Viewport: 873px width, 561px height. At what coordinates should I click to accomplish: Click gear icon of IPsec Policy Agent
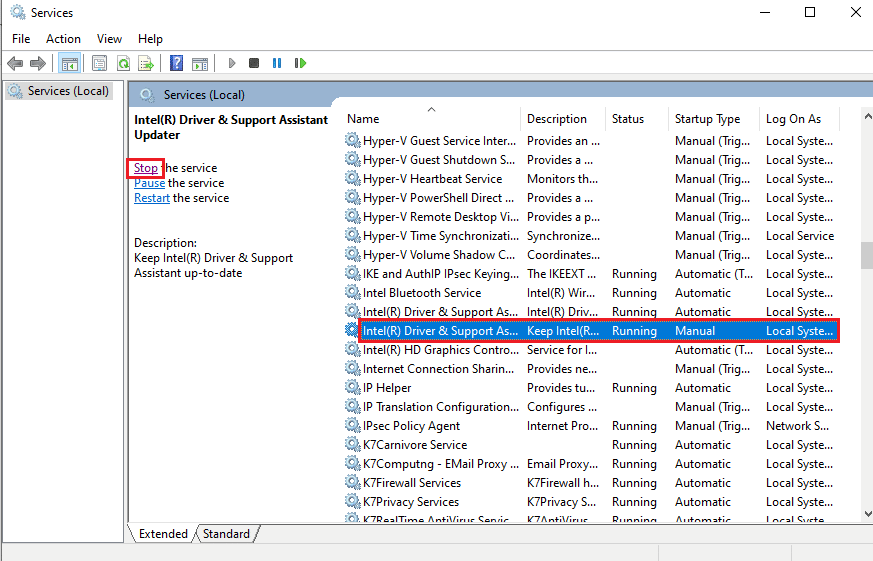[x=352, y=425]
